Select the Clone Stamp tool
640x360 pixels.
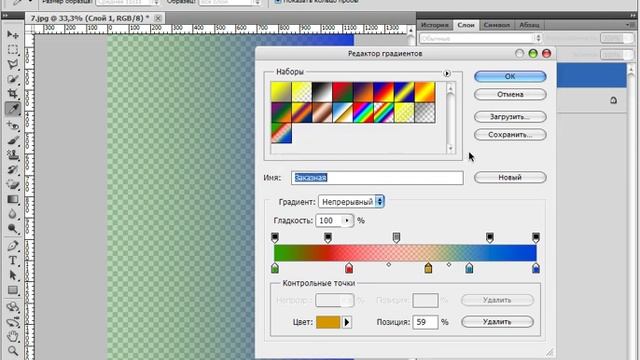click(x=13, y=155)
